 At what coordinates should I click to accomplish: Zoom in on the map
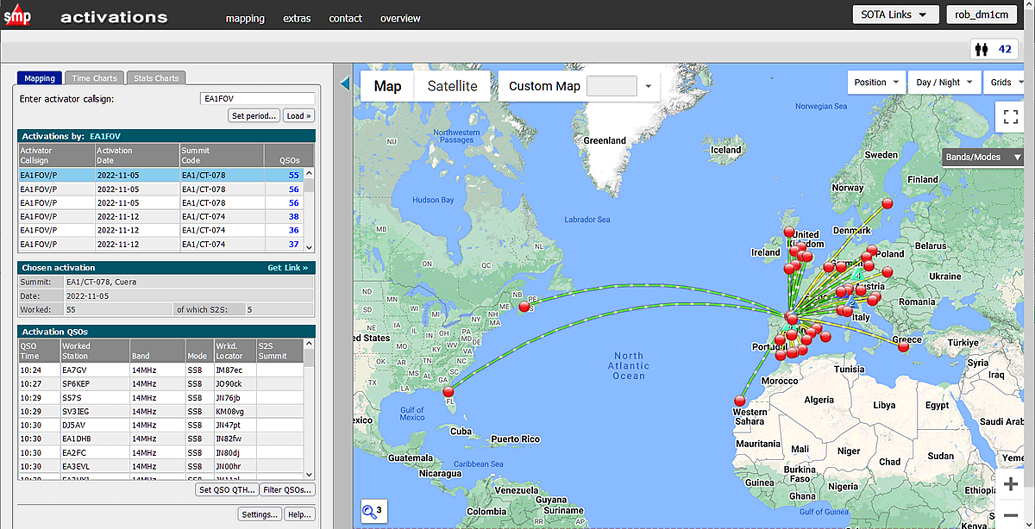point(1010,484)
